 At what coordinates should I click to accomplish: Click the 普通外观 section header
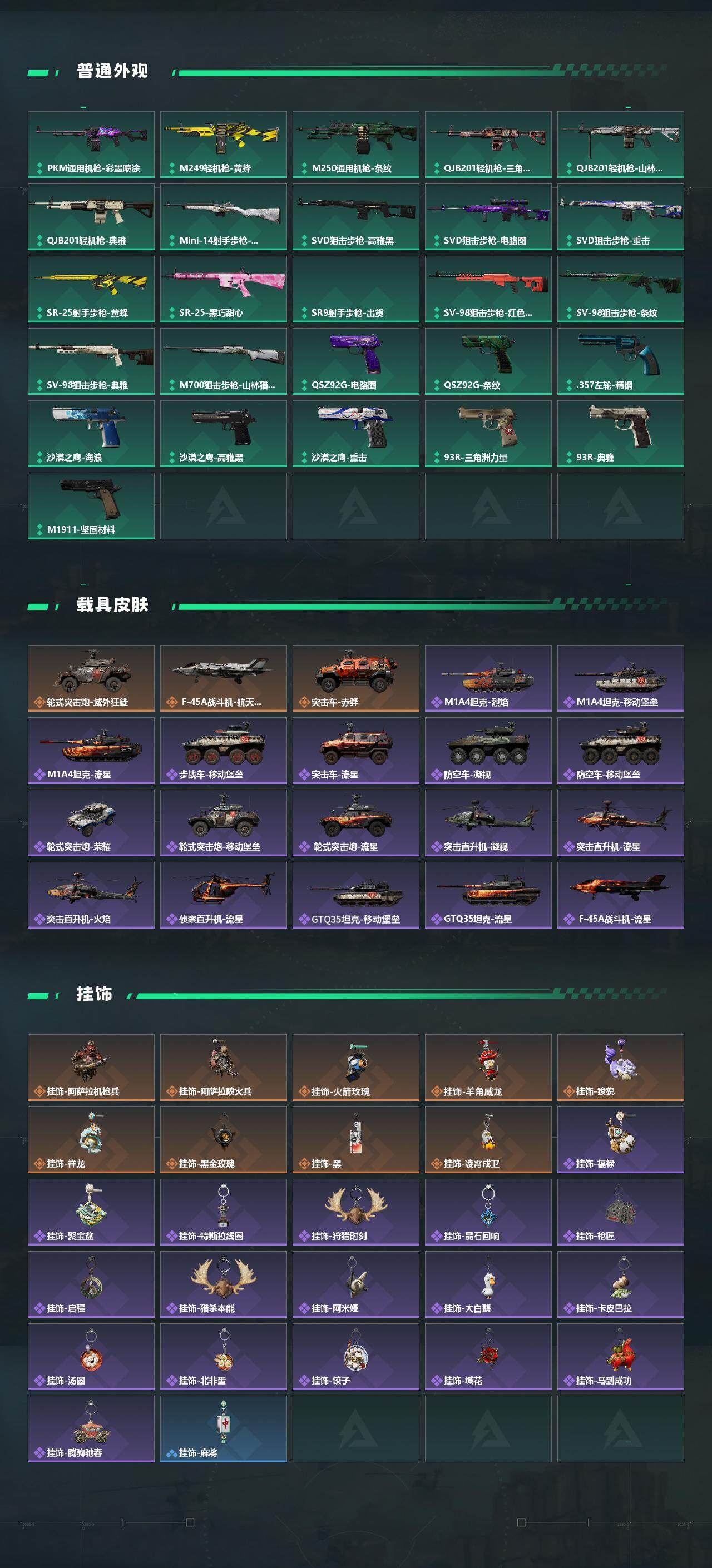(x=112, y=71)
